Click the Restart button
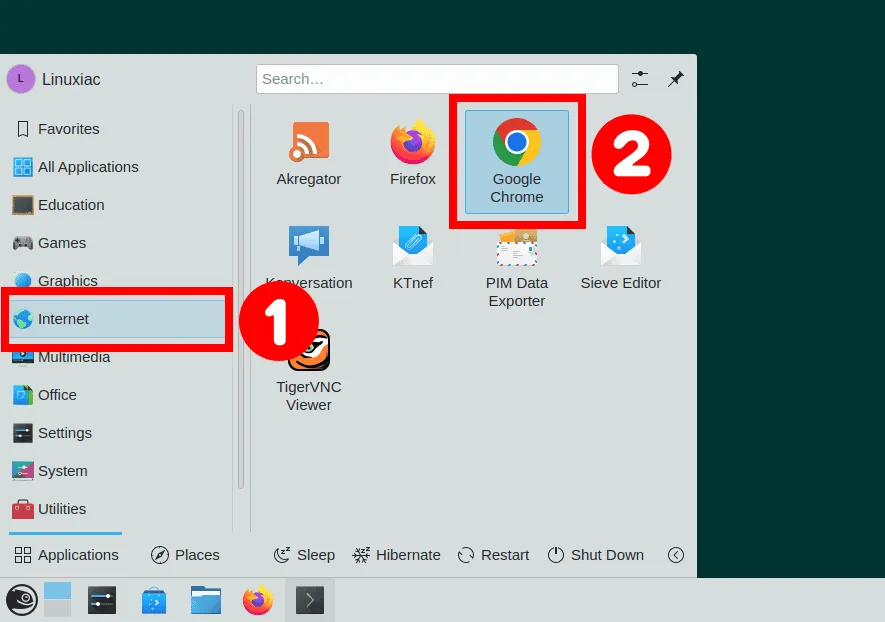The image size is (885, 622). 493,555
